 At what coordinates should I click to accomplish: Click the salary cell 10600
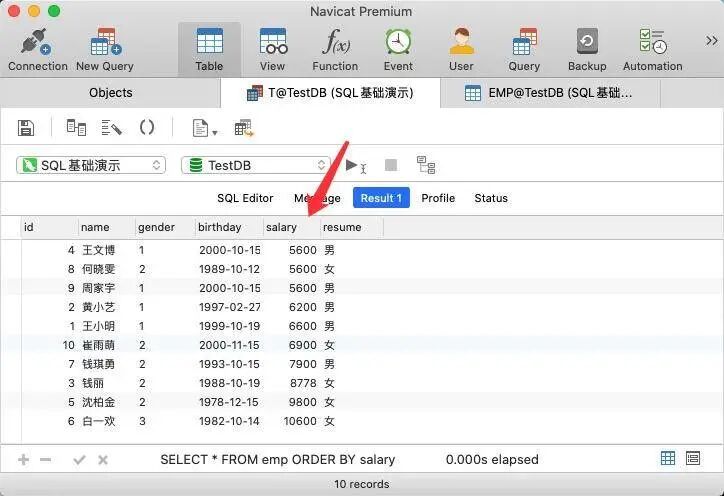coord(300,421)
